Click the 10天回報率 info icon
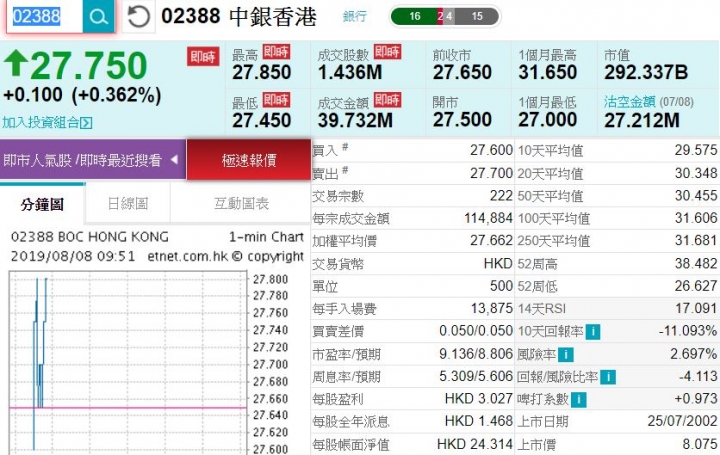The width and height of the screenshot is (720, 455). pyautogui.click(x=593, y=331)
